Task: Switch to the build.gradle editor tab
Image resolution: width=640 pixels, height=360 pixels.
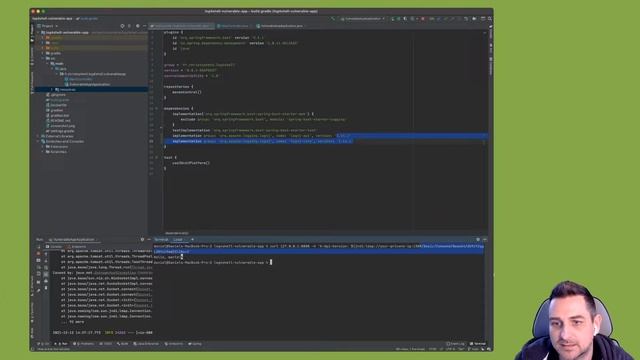Action: click(181, 26)
